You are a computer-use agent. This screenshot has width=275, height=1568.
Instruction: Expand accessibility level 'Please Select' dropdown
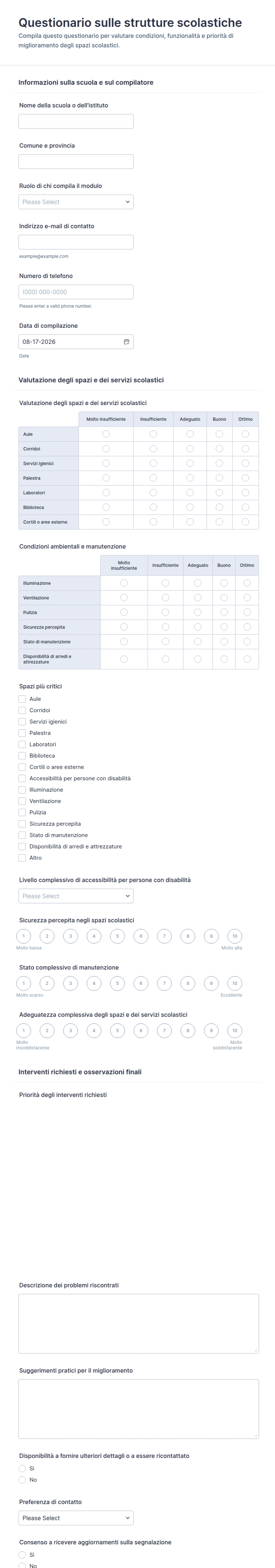[x=76, y=895]
